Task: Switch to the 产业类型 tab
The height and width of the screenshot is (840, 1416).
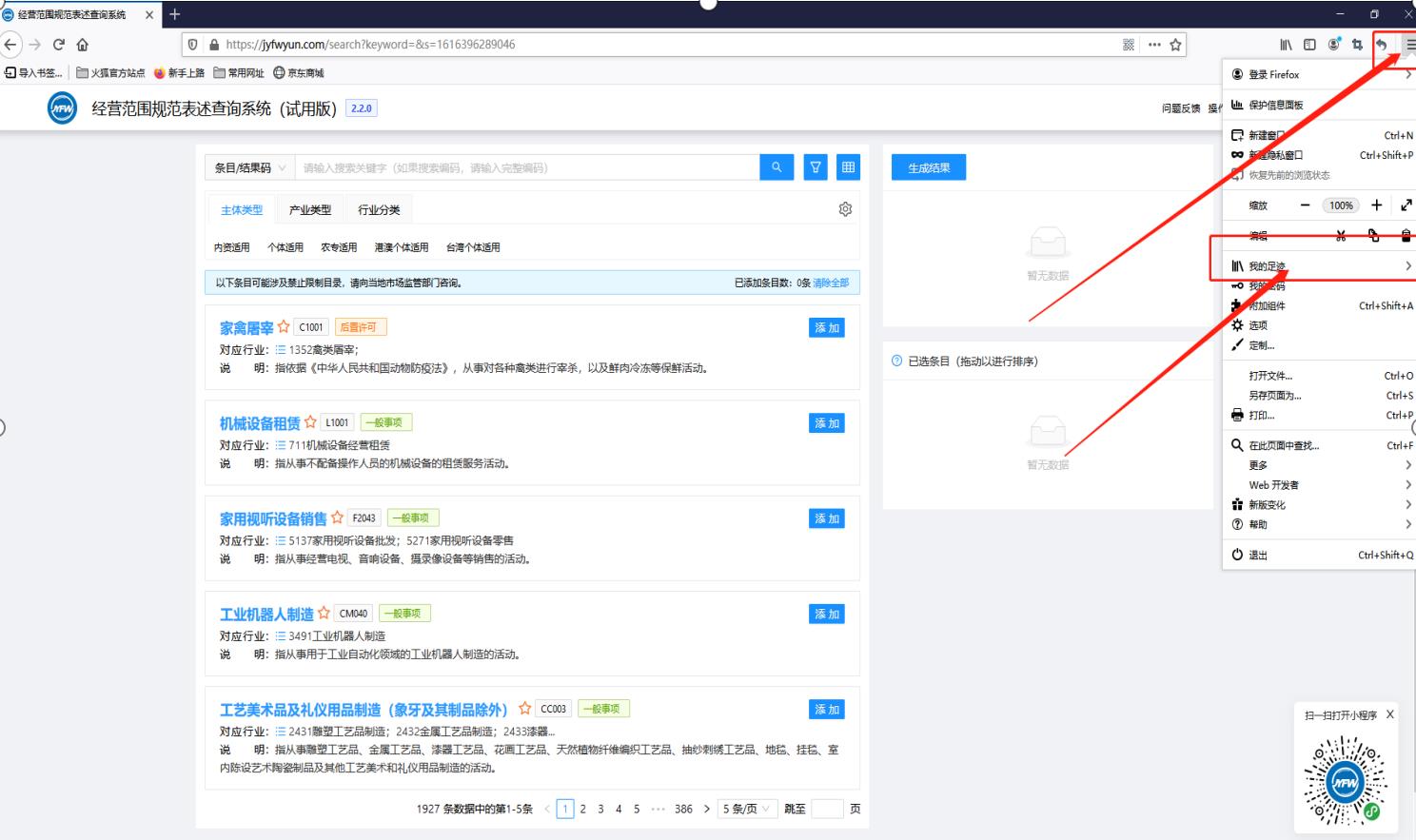Action: coord(310,209)
